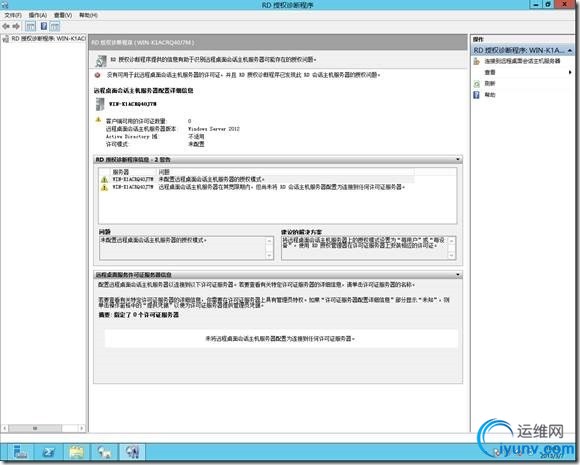Collapse the RD 授权诊断程序信息 section

click(x=458, y=159)
